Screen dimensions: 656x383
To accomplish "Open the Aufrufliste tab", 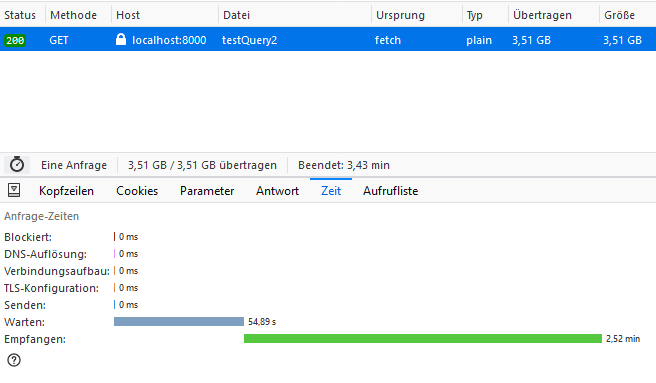I will [390, 191].
